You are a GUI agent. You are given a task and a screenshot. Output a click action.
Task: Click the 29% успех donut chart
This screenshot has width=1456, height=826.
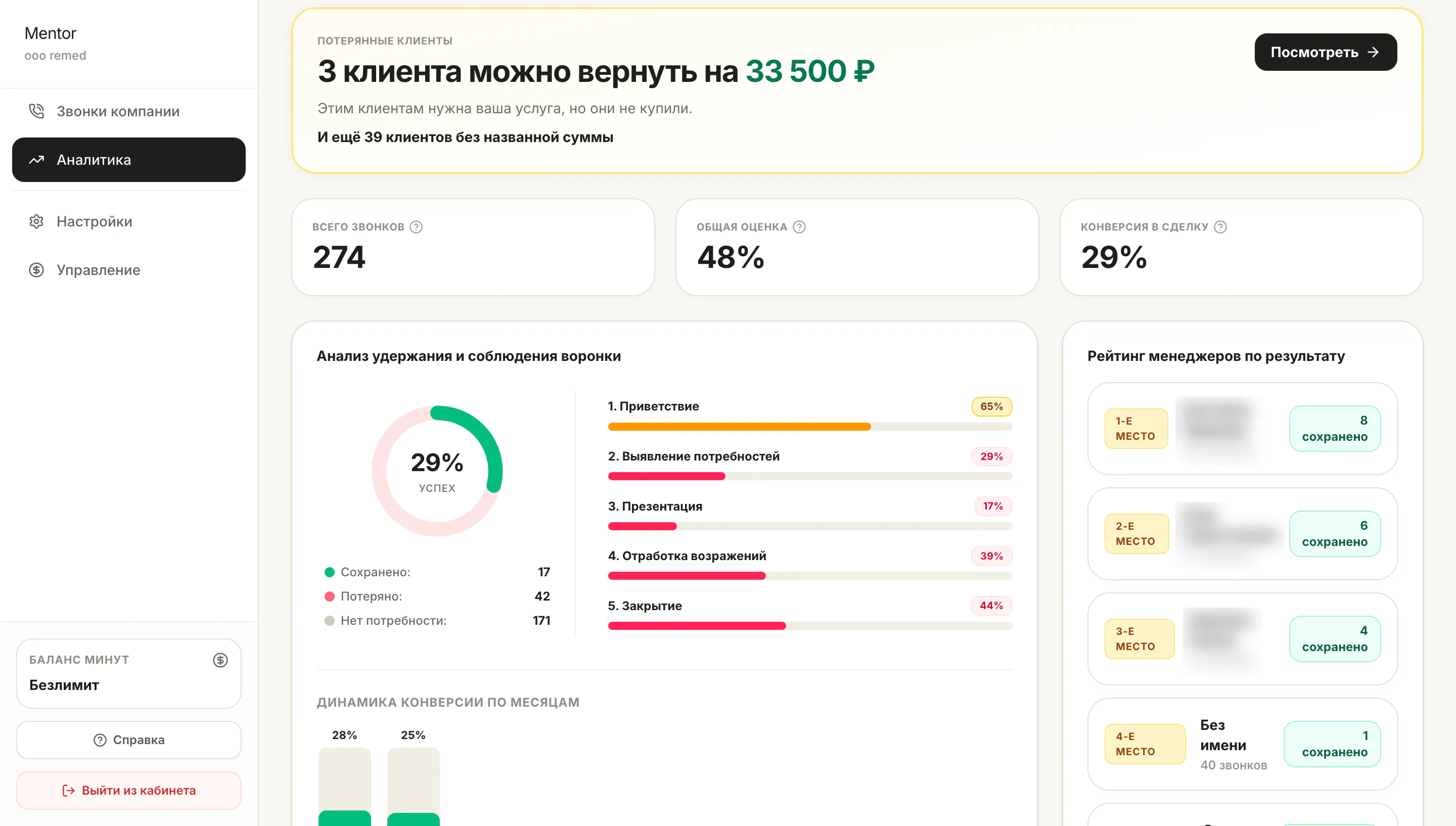(x=437, y=471)
